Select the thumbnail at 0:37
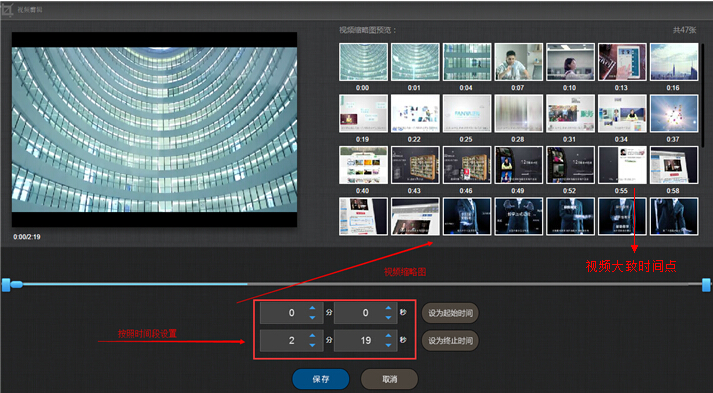The height and width of the screenshot is (393, 713). (674, 114)
